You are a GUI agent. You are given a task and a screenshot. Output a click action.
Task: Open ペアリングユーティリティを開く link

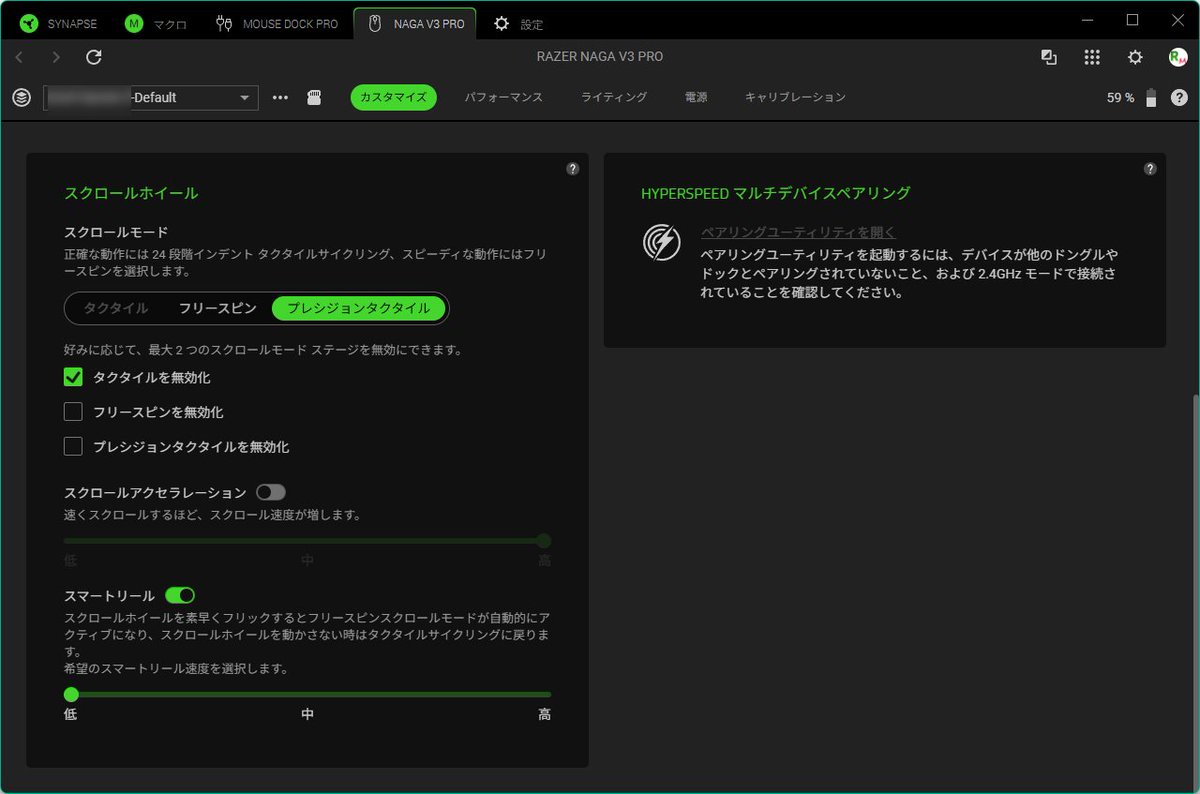799,232
